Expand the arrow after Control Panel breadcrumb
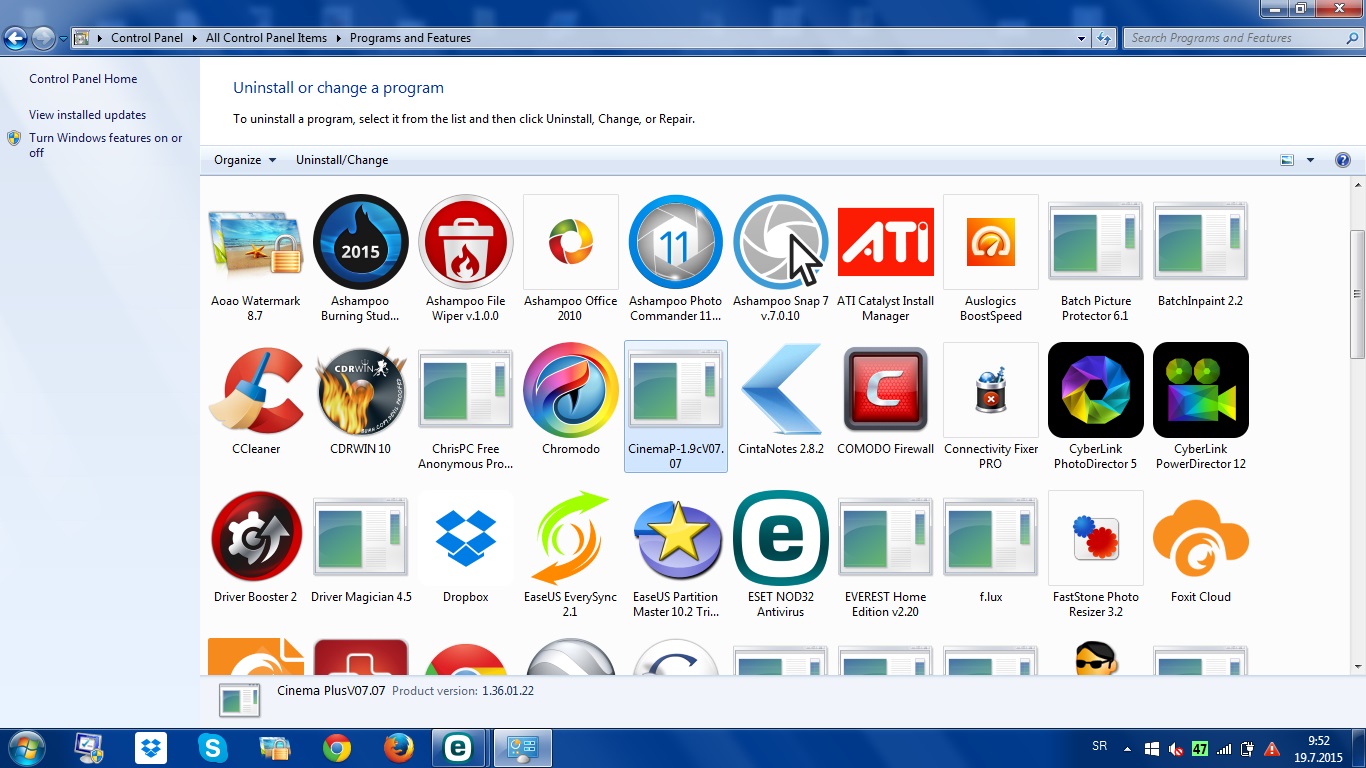Image resolution: width=1366 pixels, height=768 pixels. (193, 38)
